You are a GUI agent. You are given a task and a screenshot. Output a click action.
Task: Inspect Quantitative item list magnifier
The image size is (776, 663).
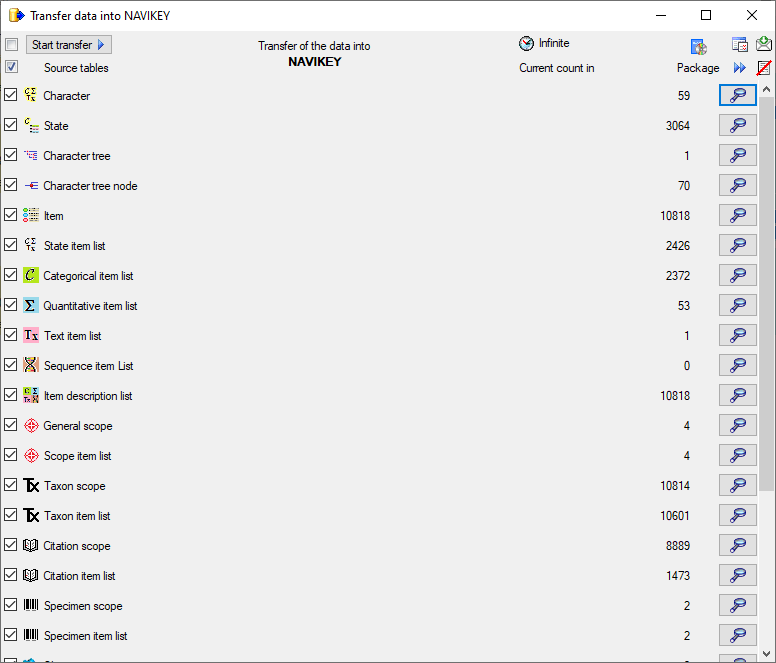coord(737,305)
